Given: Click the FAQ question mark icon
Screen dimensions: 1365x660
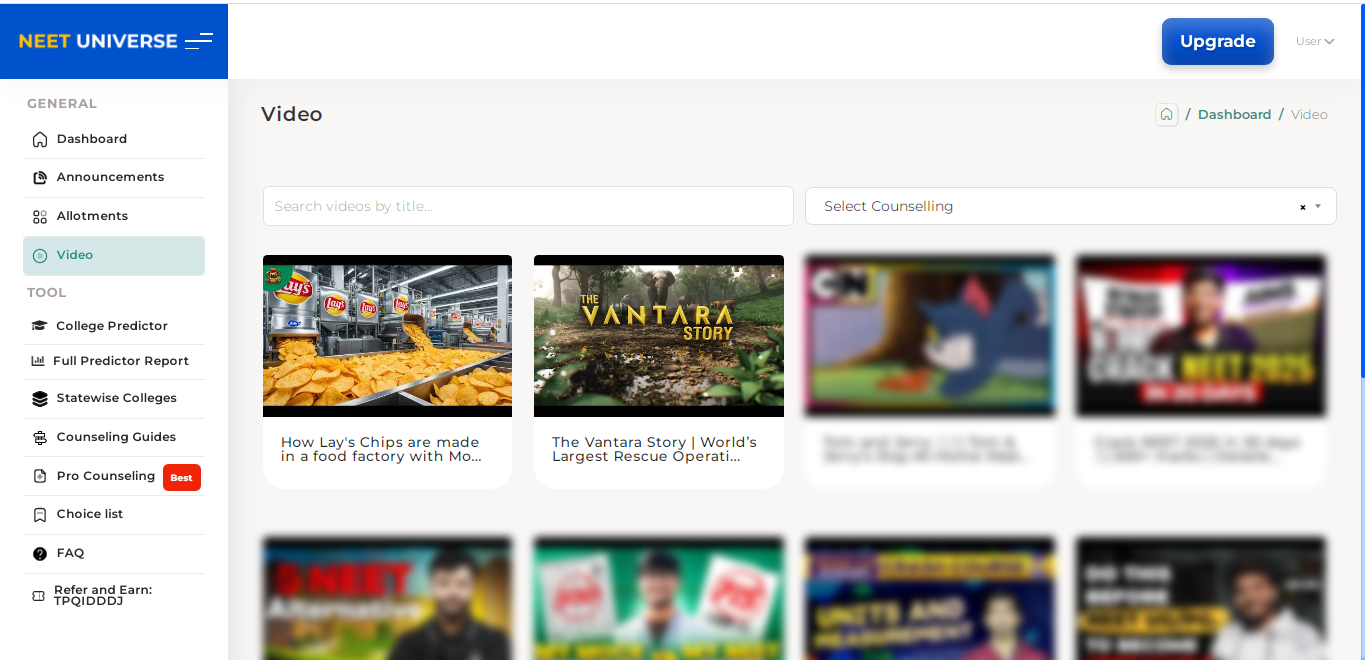Looking at the screenshot, I should coord(40,553).
